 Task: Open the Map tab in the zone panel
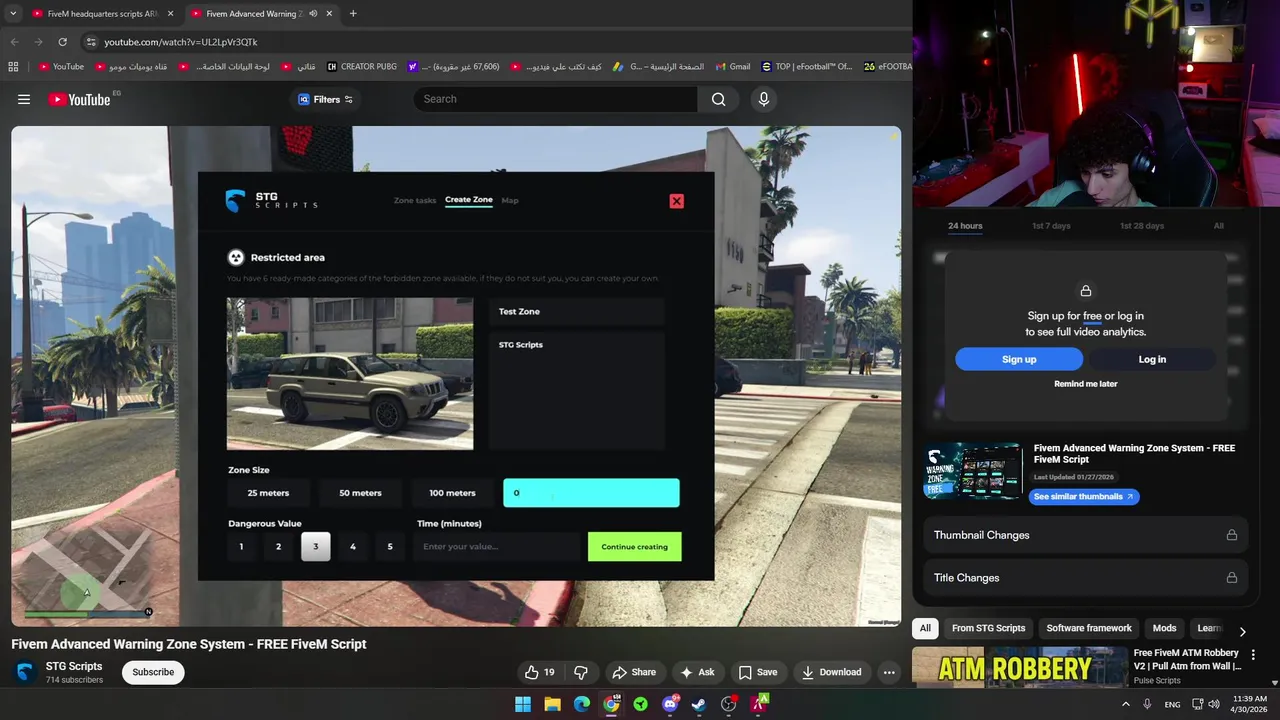510,200
